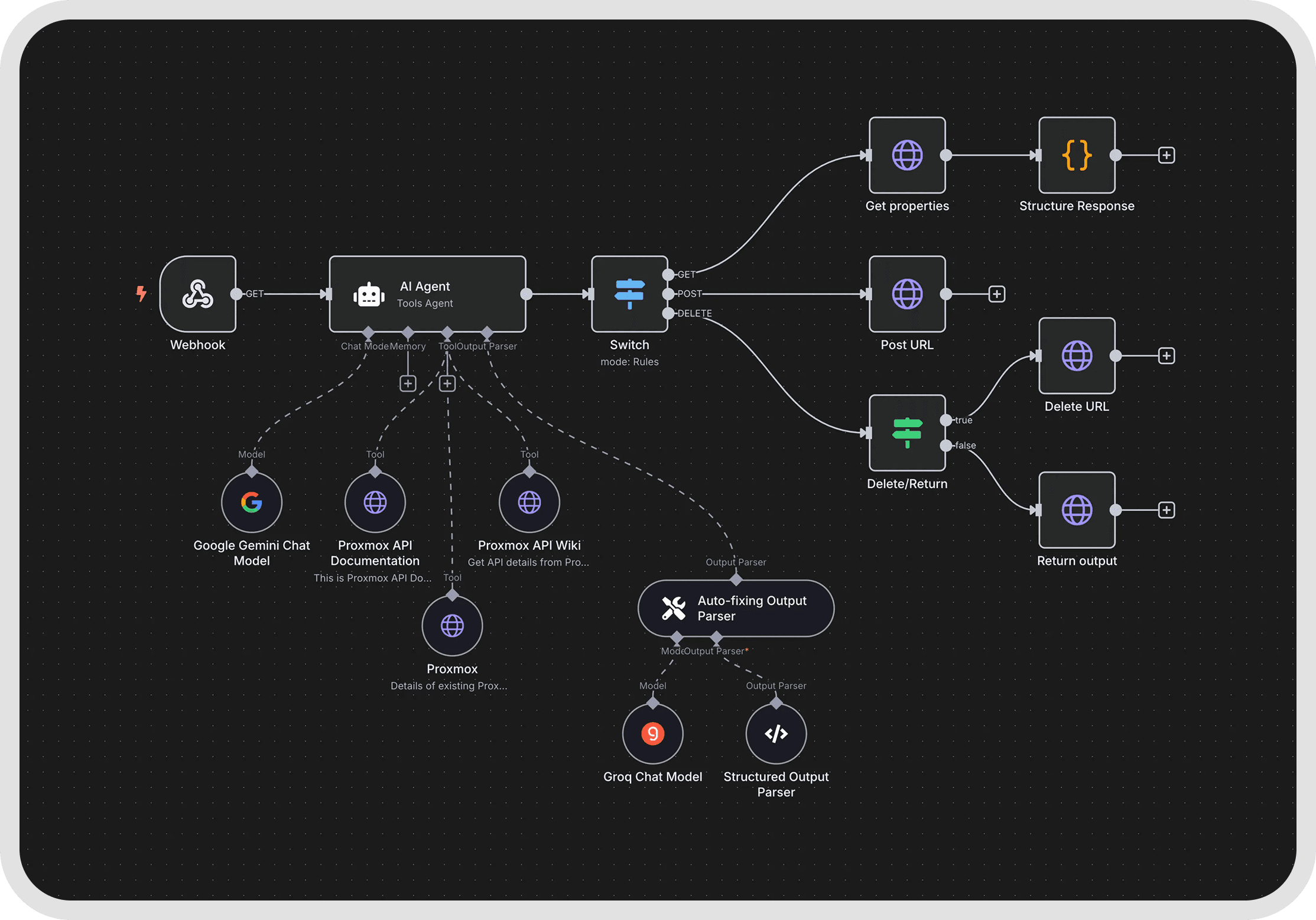This screenshot has height=920, width=1316.
Task: Select the Webhook trigger node
Action: point(197,294)
